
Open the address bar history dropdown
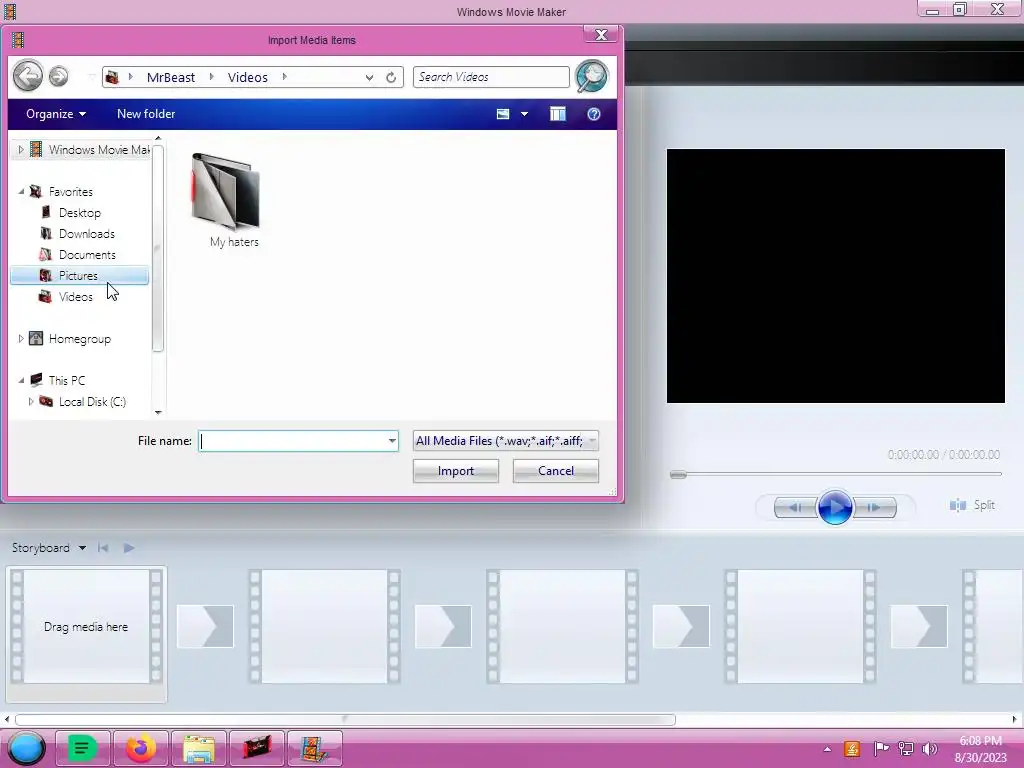click(x=369, y=78)
